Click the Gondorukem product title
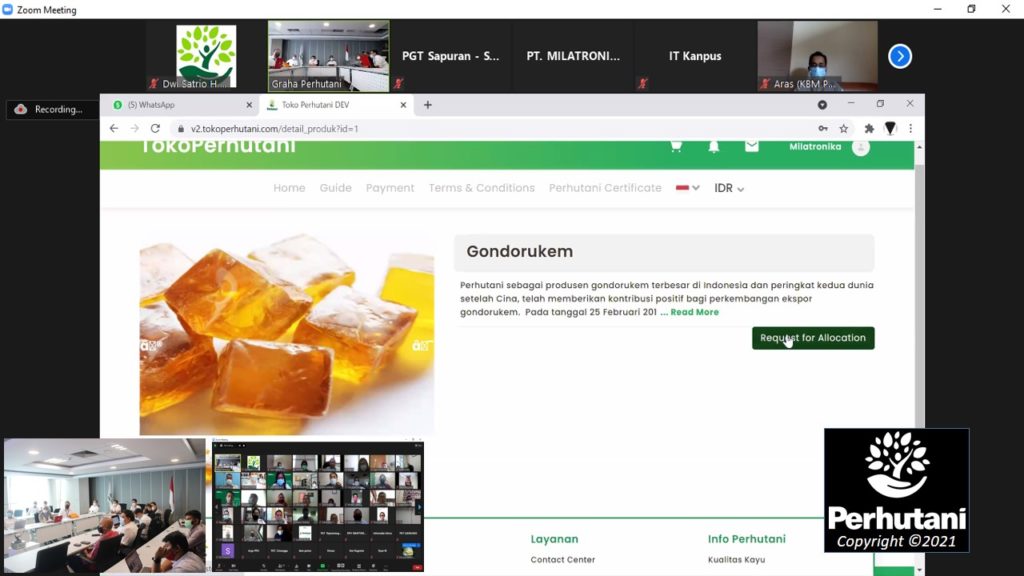The image size is (1024, 576). [520, 251]
